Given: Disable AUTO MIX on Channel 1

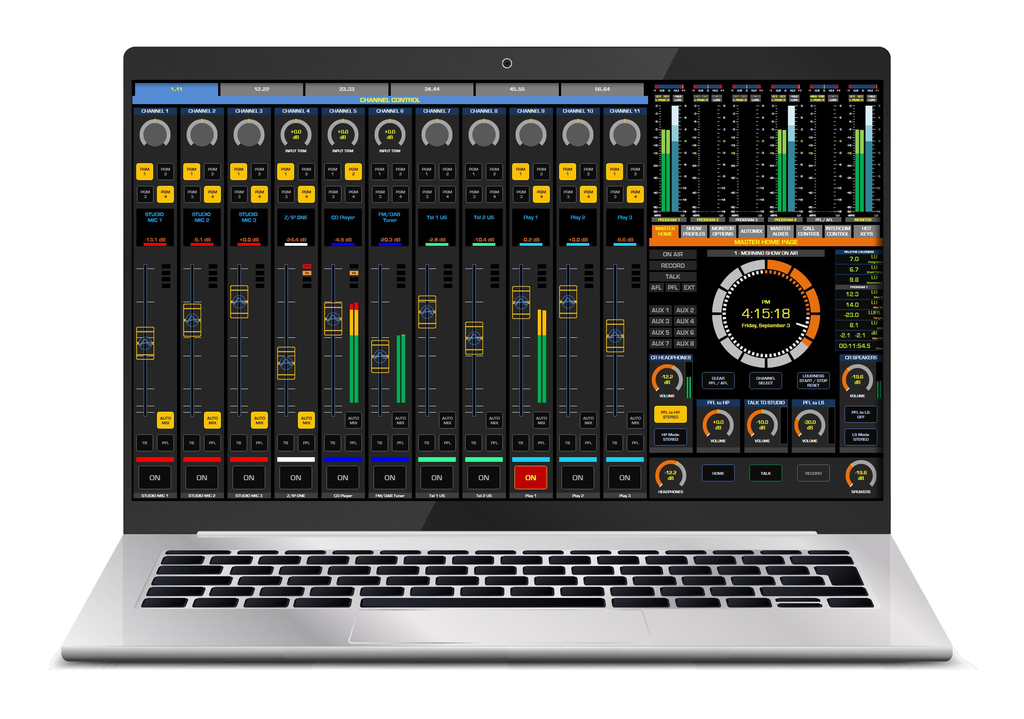Looking at the screenshot, I should pyautogui.click(x=165, y=420).
